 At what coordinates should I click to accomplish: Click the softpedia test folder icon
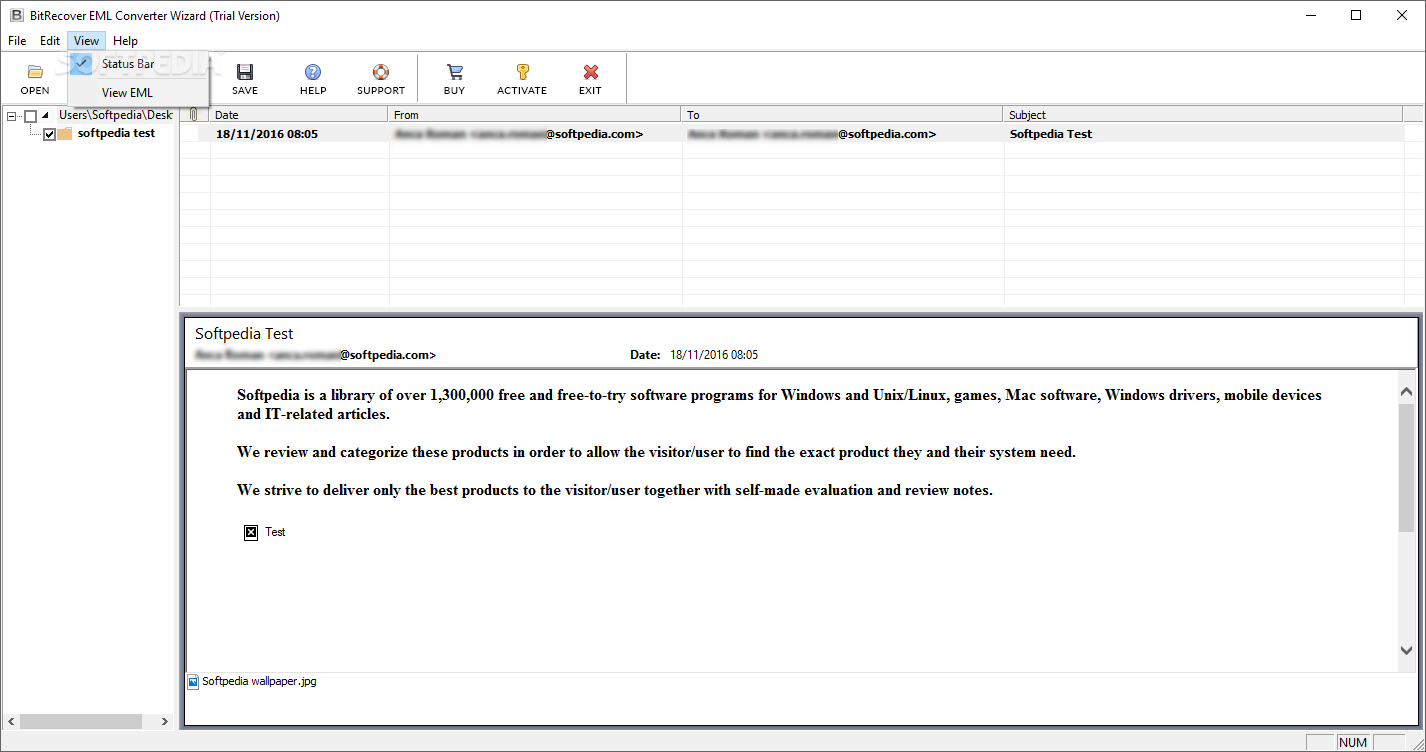65,134
